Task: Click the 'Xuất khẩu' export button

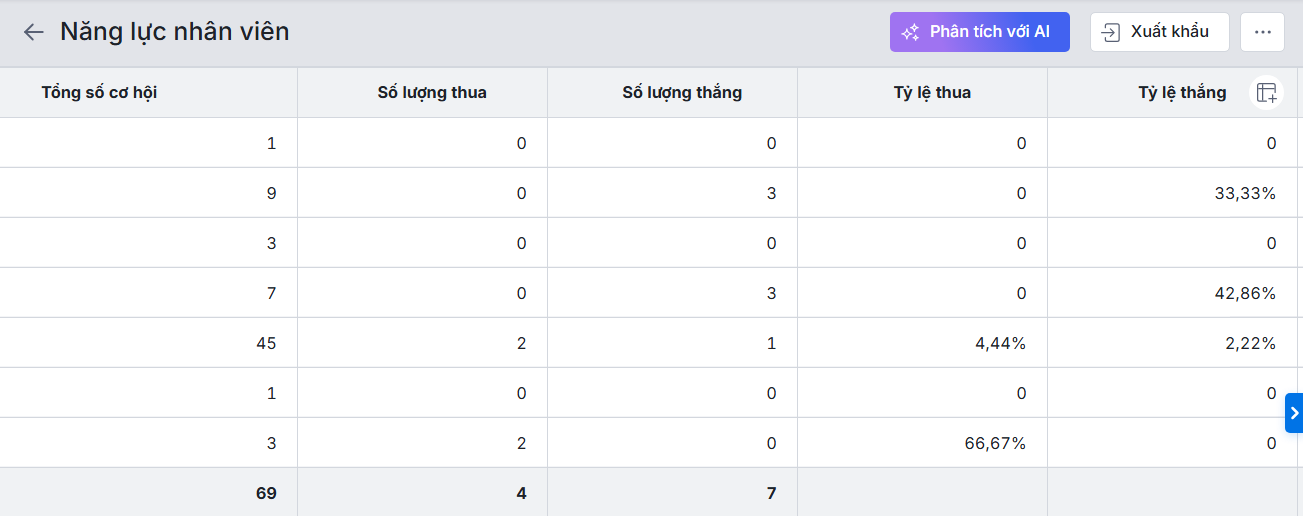Action: 1159,32
